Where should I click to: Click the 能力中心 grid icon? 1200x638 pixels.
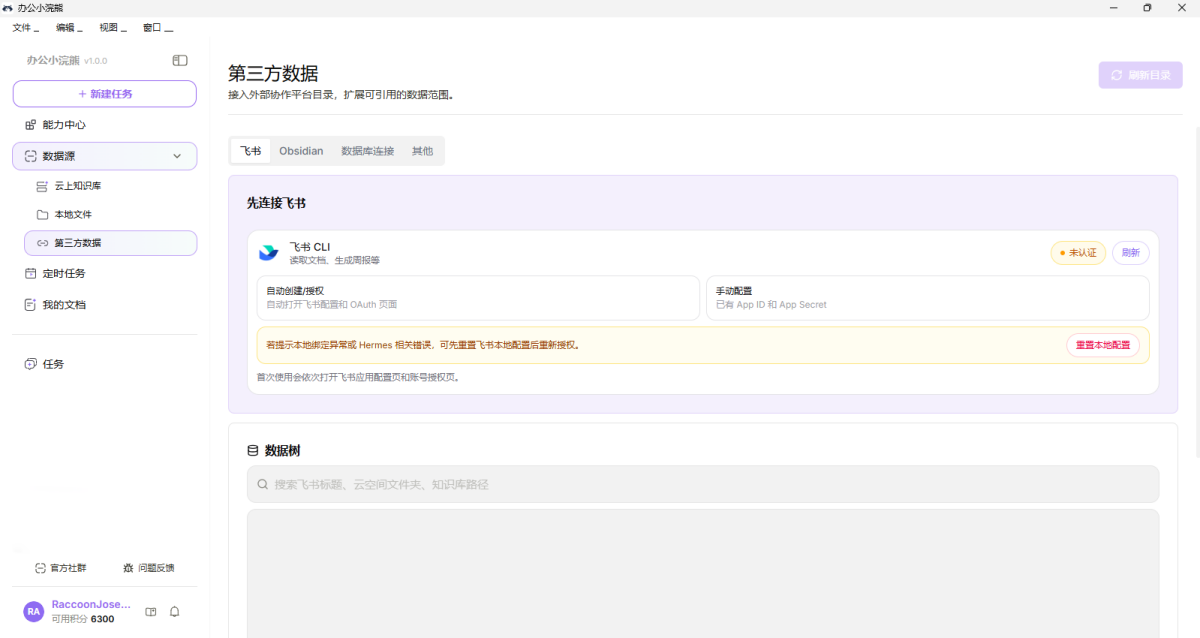30,125
